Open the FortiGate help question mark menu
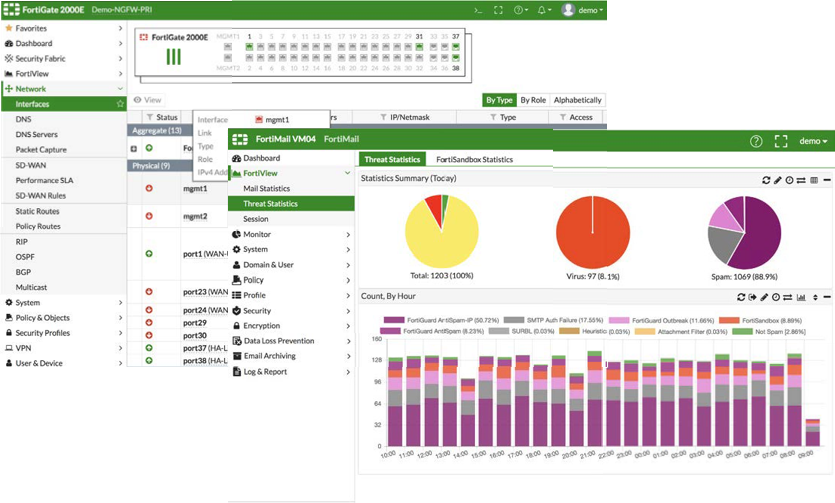835x503 pixels. coord(520,10)
